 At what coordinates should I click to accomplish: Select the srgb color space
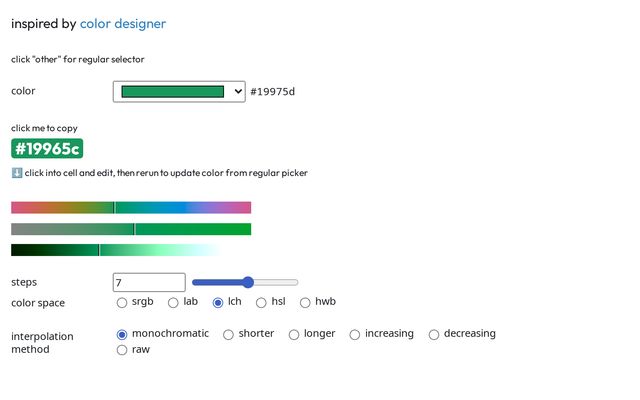coord(122,302)
